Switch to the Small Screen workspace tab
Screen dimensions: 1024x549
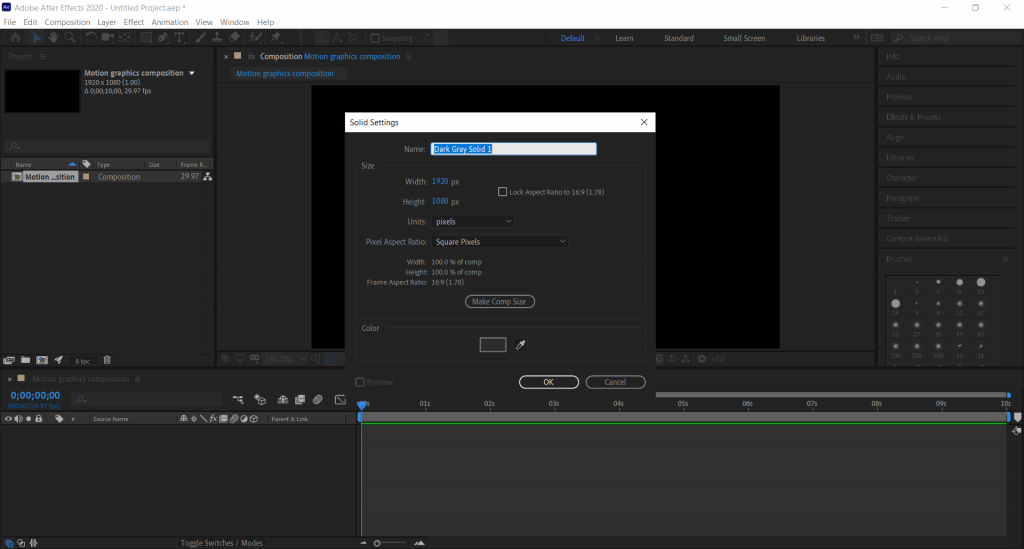point(744,38)
